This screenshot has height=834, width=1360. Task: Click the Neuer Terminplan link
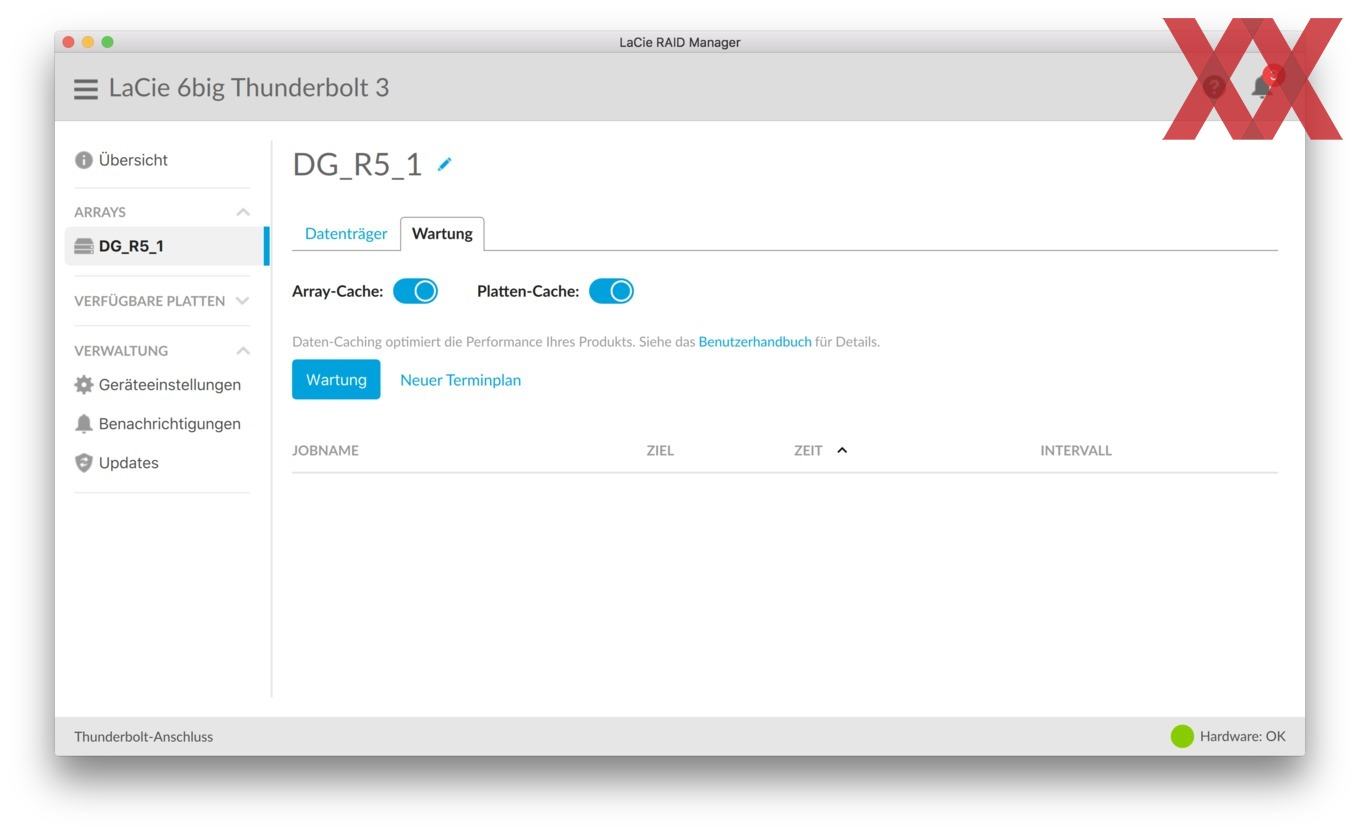click(460, 380)
